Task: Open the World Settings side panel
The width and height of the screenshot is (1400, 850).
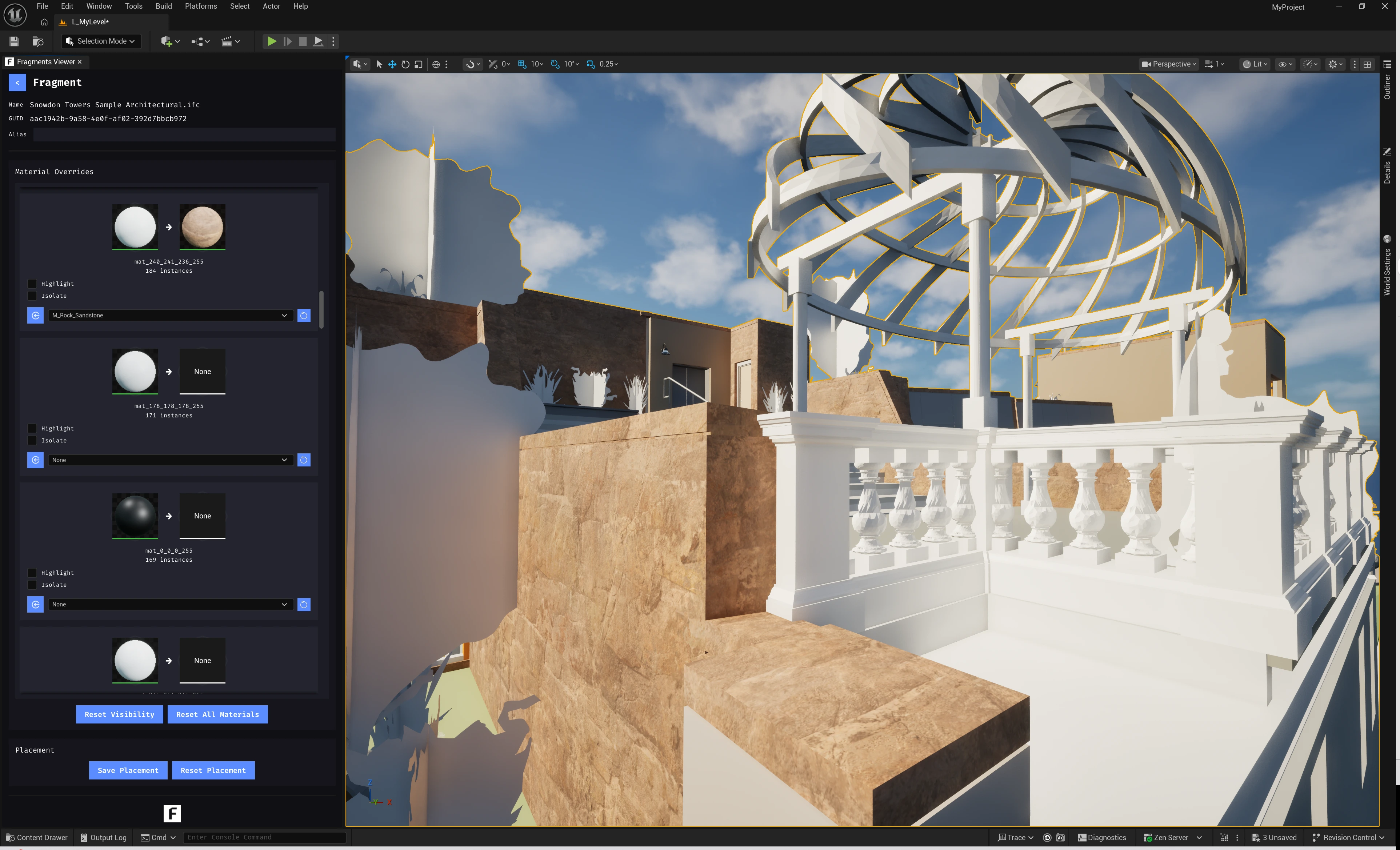Action: pyautogui.click(x=1387, y=266)
